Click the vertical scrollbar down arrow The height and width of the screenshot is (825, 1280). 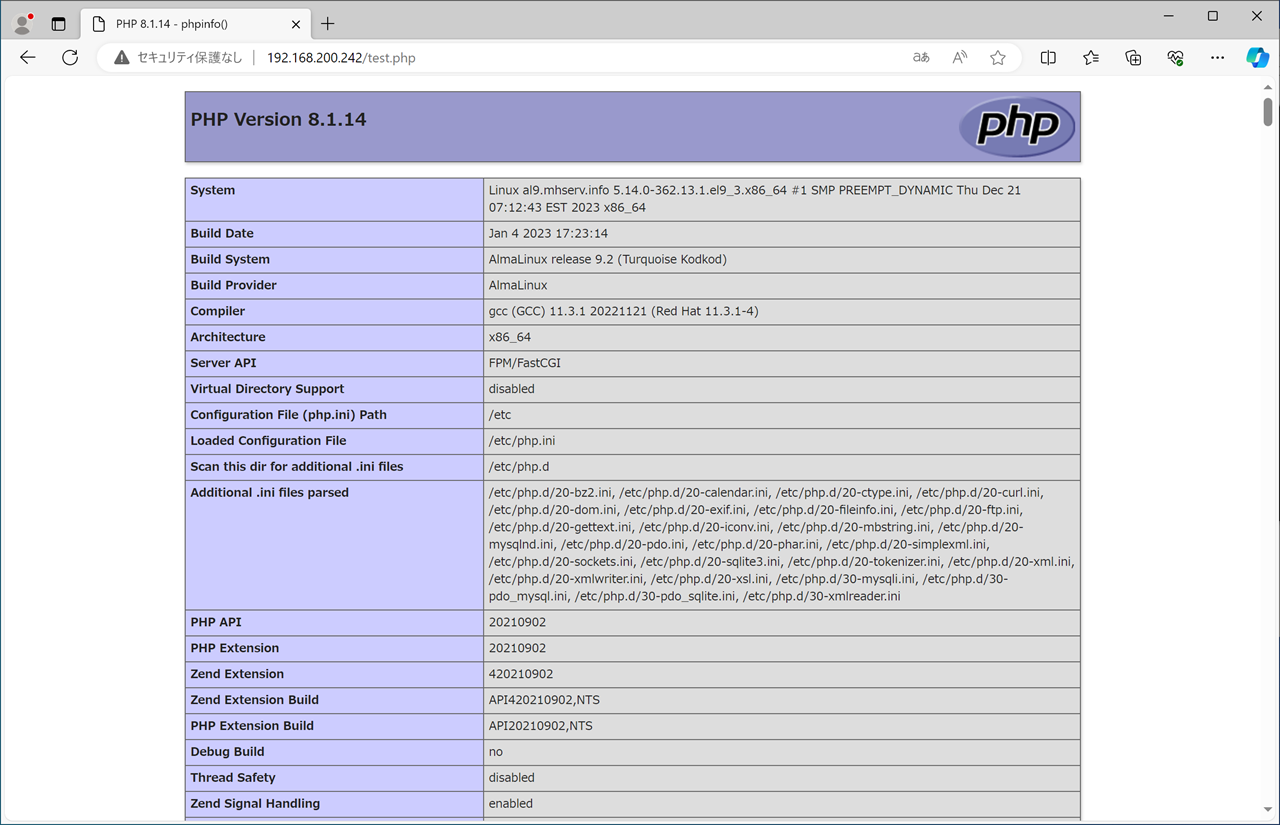point(1267,811)
